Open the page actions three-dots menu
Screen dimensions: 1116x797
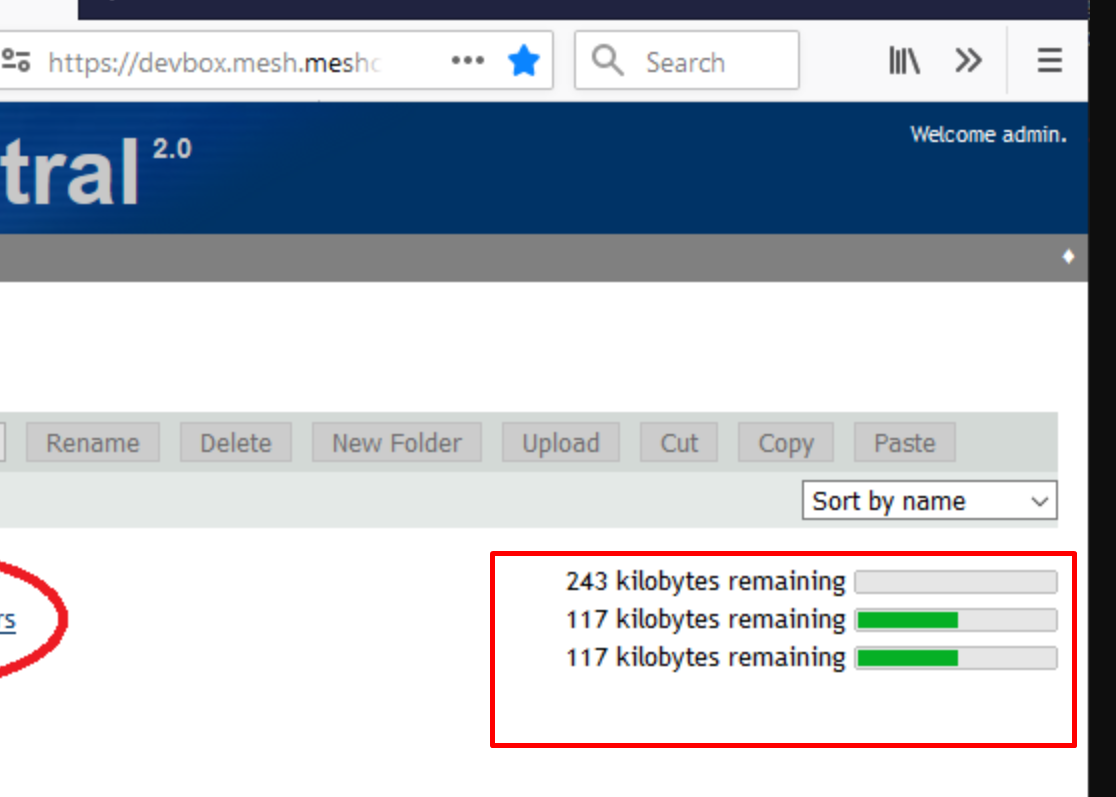coord(468,60)
